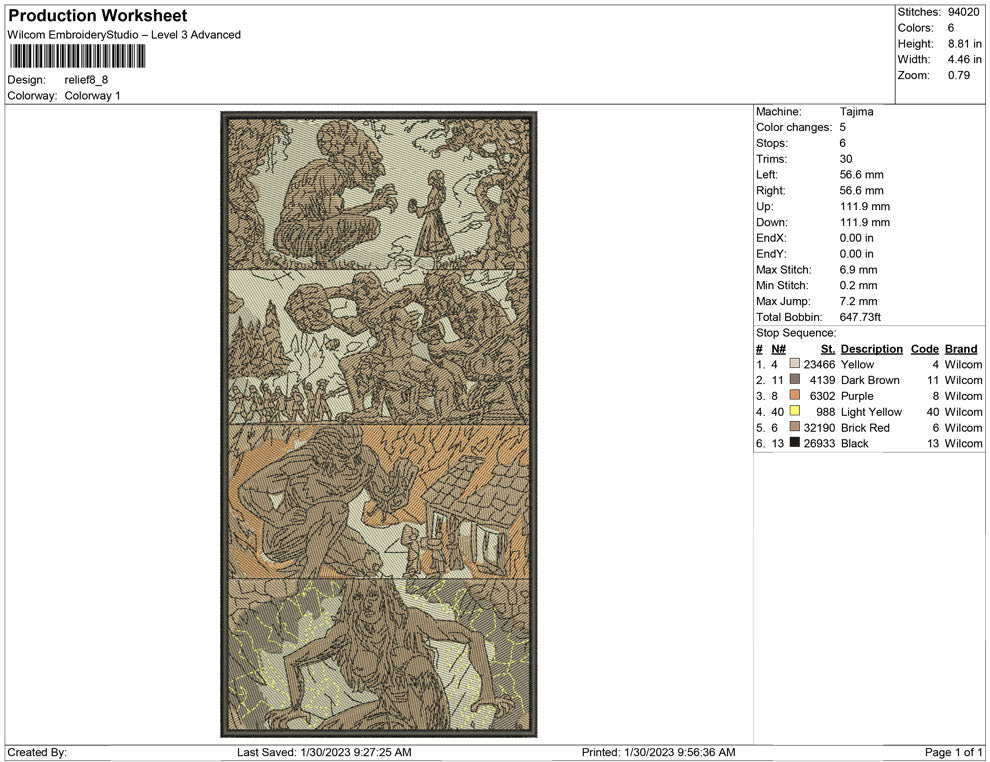The image size is (990, 762).
Task: Click the Black thread color swatch
Action: tap(795, 443)
